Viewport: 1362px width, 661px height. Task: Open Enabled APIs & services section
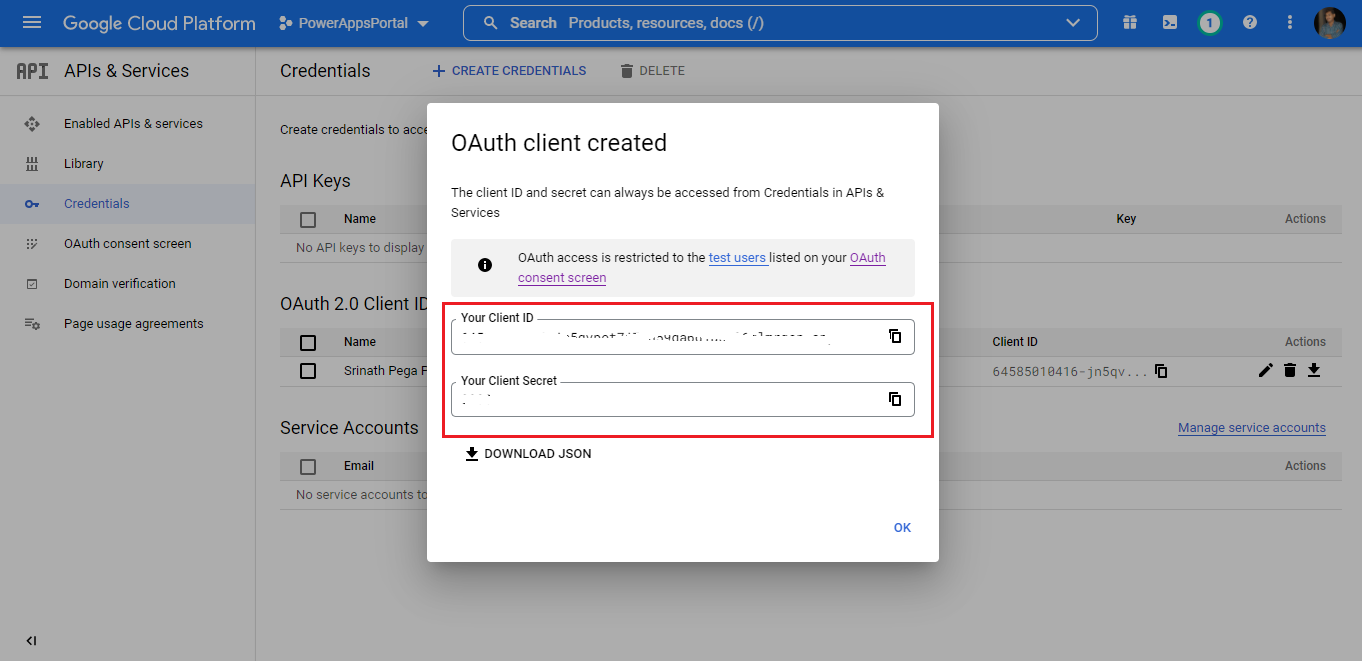coord(133,124)
